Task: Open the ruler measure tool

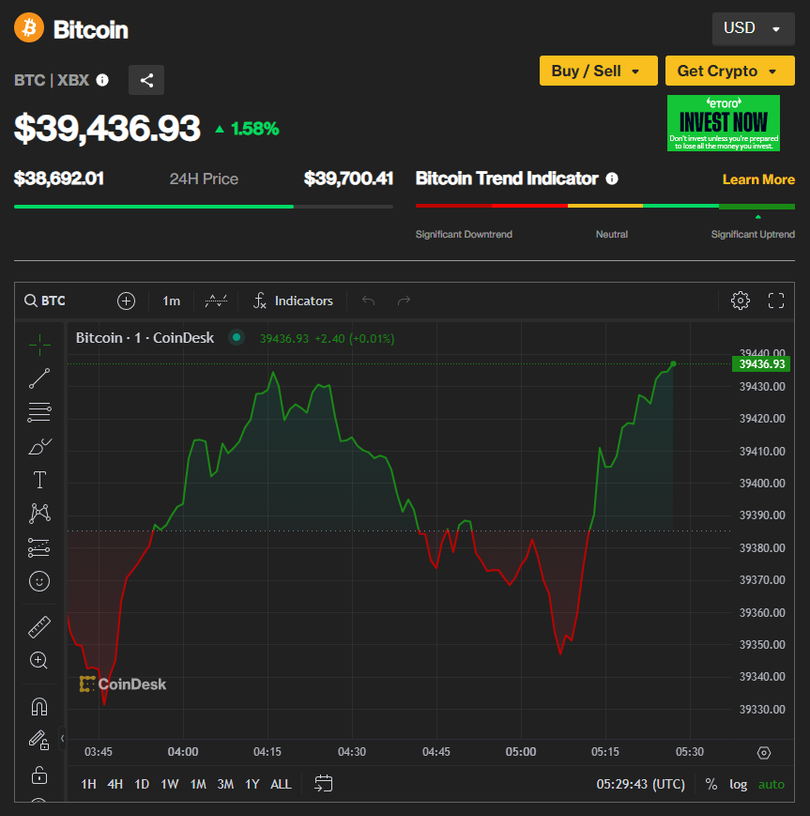Action: 39,627
